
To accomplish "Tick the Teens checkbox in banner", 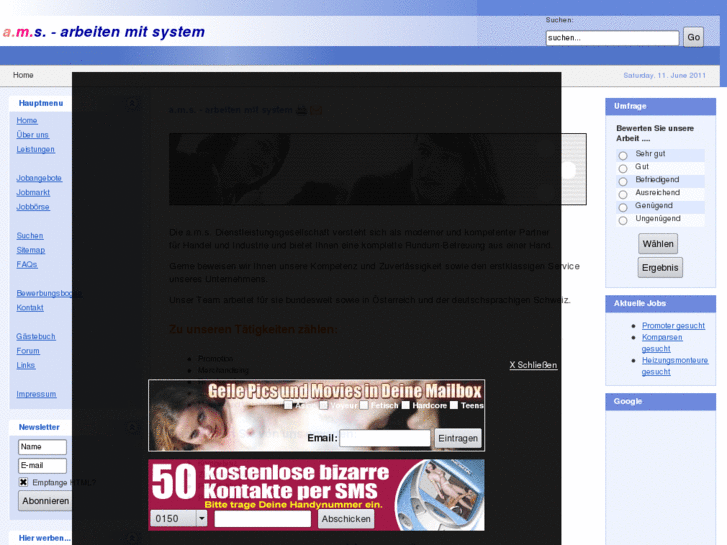I will click(x=454, y=405).
